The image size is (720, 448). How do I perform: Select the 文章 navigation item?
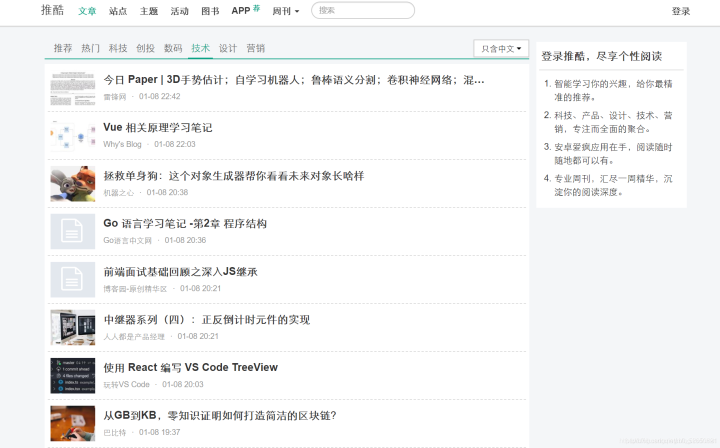tap(87, 11)
